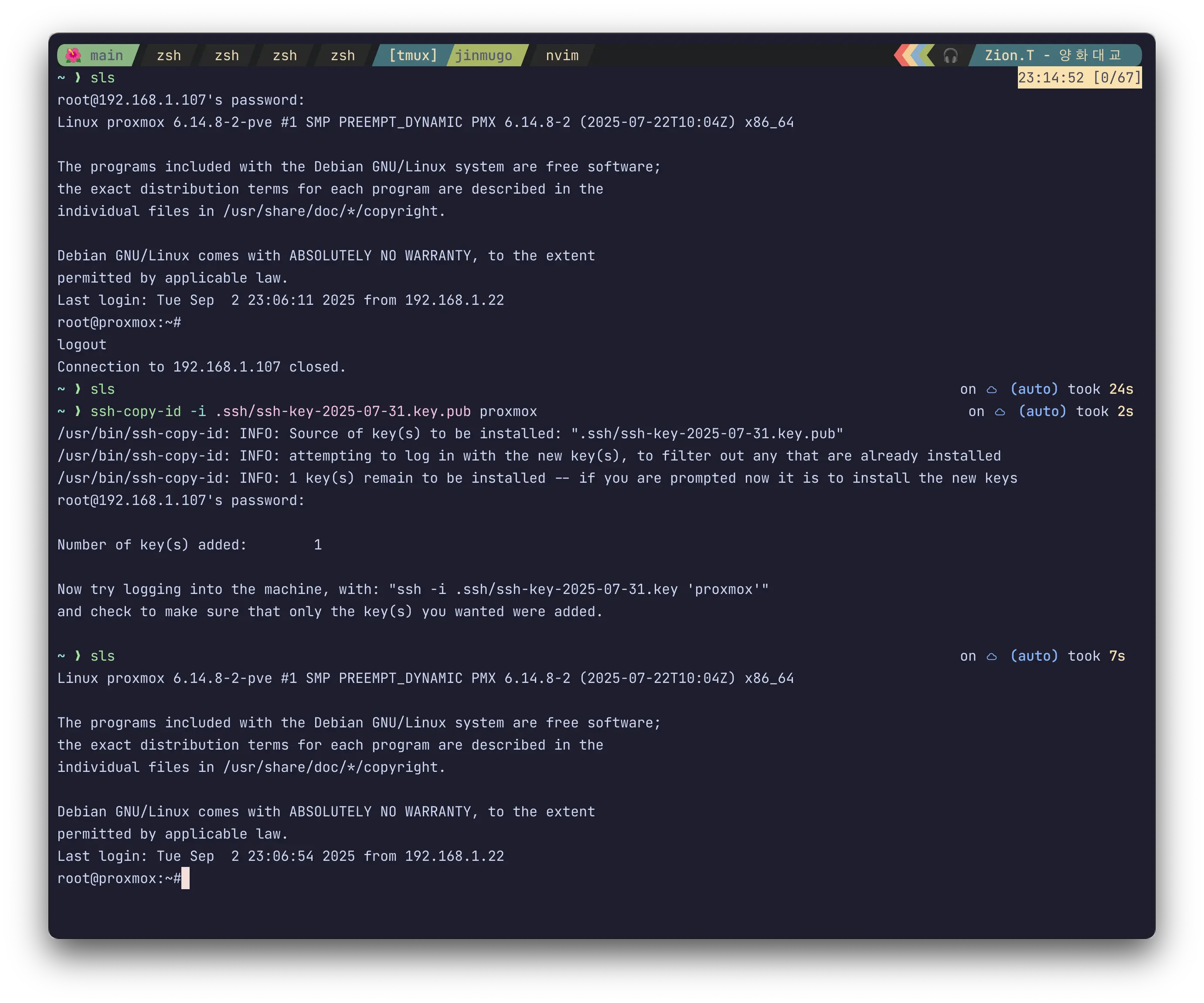
Task: Click the prompt arrow before ssh-copy-id command
Action: [78, 412]
